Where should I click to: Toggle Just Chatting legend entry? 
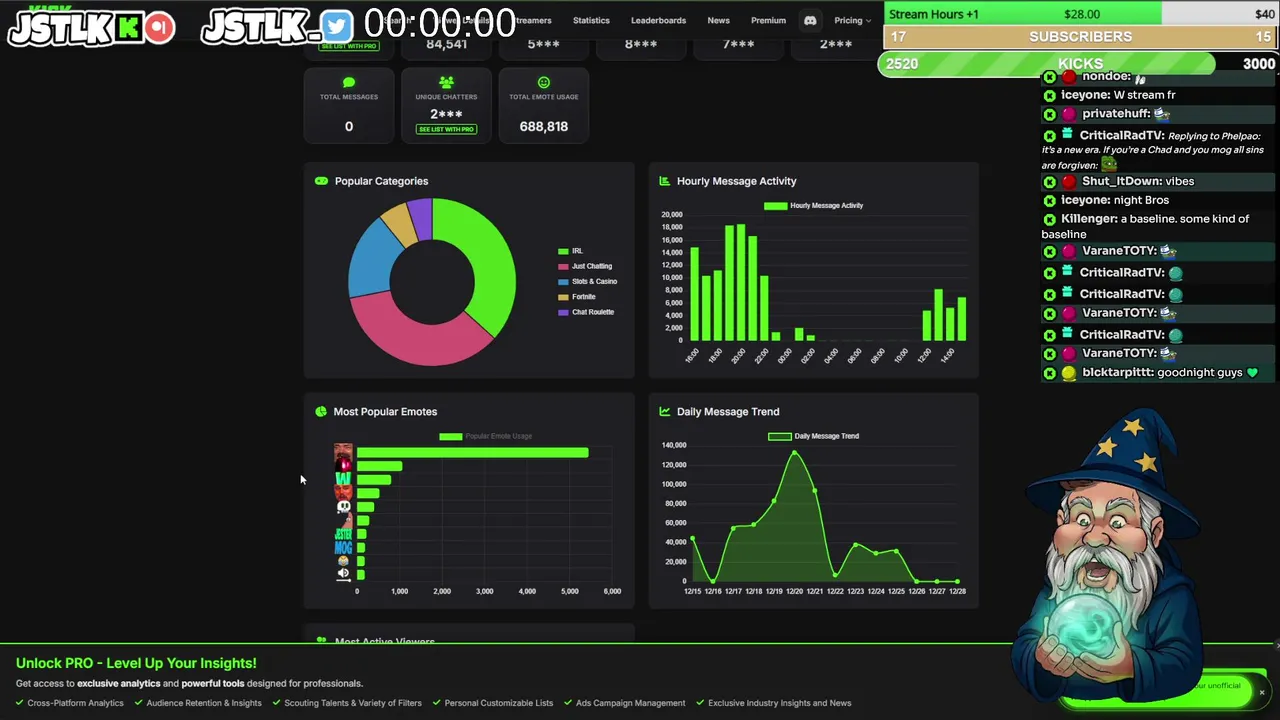pos(585,266)
